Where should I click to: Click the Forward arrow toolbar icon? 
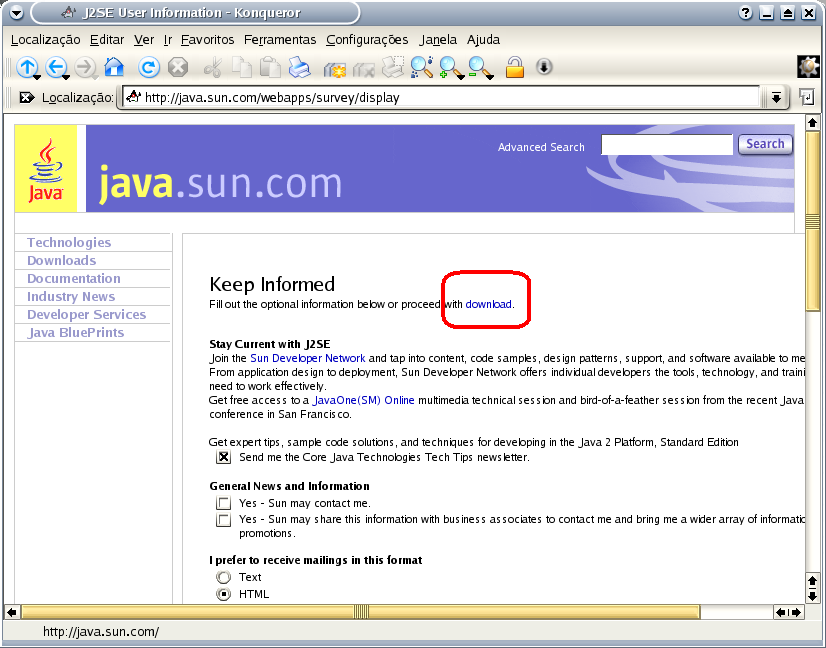(84, 67)
